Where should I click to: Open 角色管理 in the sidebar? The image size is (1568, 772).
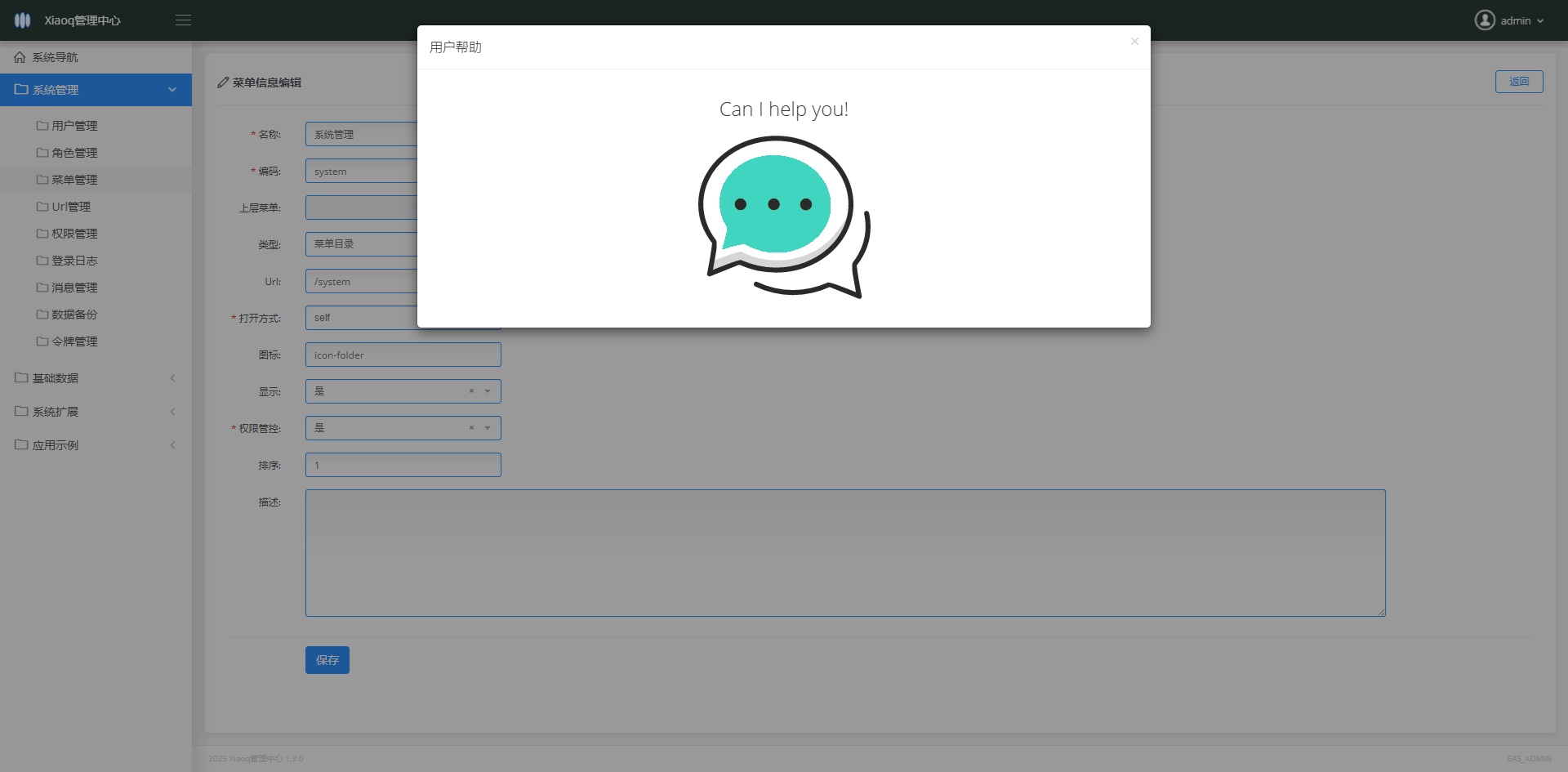pyautogui.click(x=74, y=153)
